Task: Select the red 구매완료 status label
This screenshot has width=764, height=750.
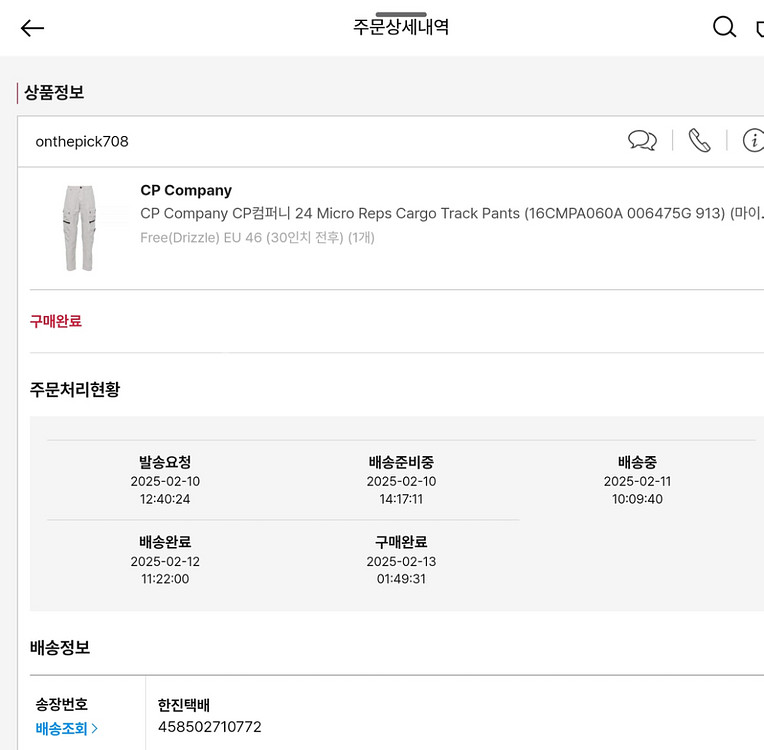Action: [56, 321]
